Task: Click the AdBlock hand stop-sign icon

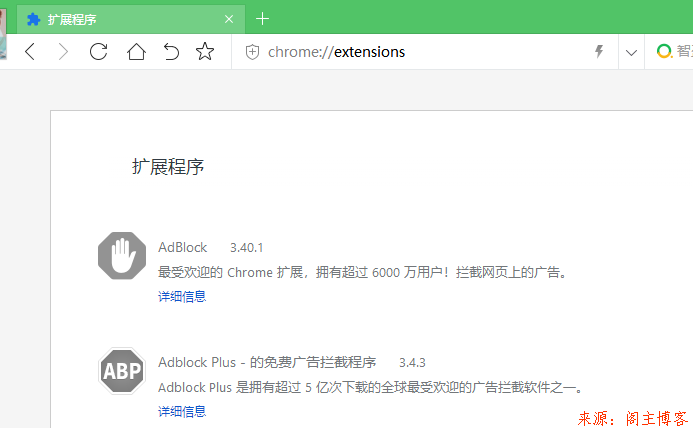Action: pyautogui.click(x=122, y=256)
